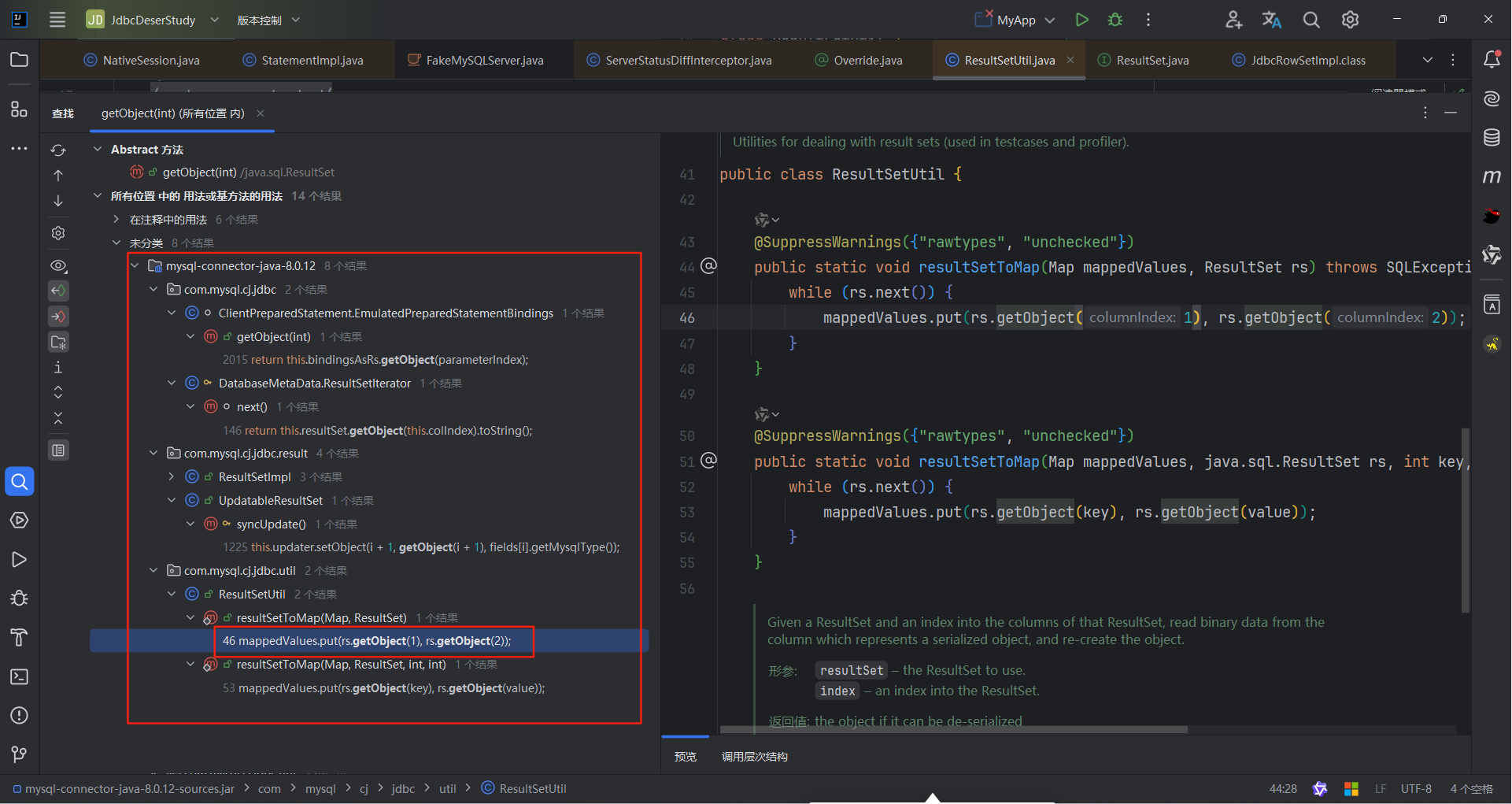Switch to ServerStatusDiffInterceptor.java tab
The height and width of the screenshot is (804, 1512).
pos(679,60)
